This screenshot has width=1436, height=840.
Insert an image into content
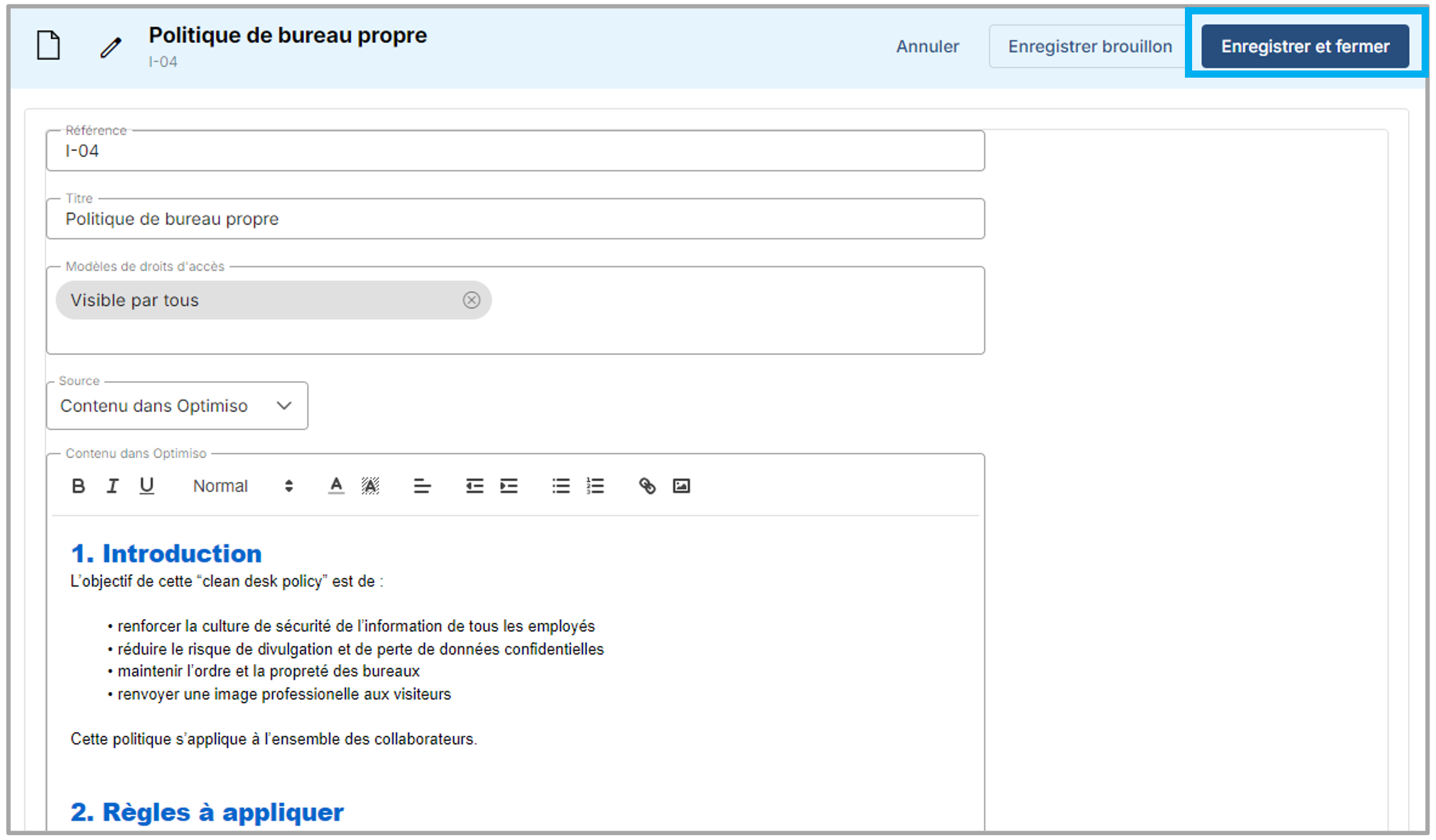pyautogui.click(x=681, y=486)
